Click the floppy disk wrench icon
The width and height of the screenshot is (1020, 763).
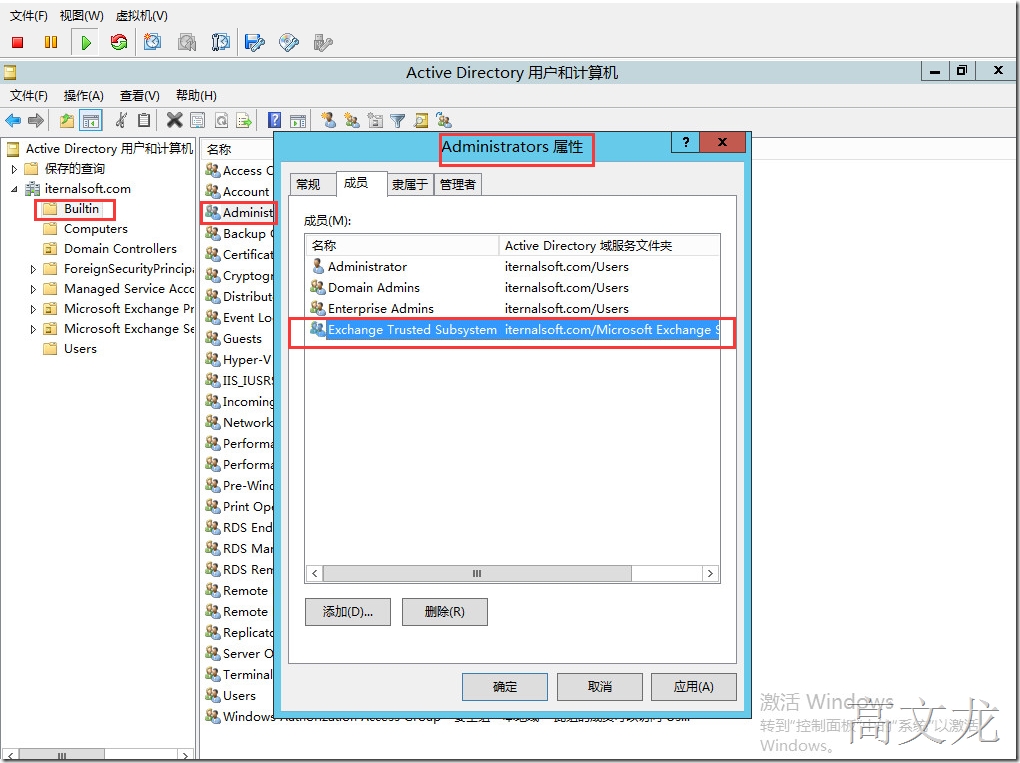(254, 42)
